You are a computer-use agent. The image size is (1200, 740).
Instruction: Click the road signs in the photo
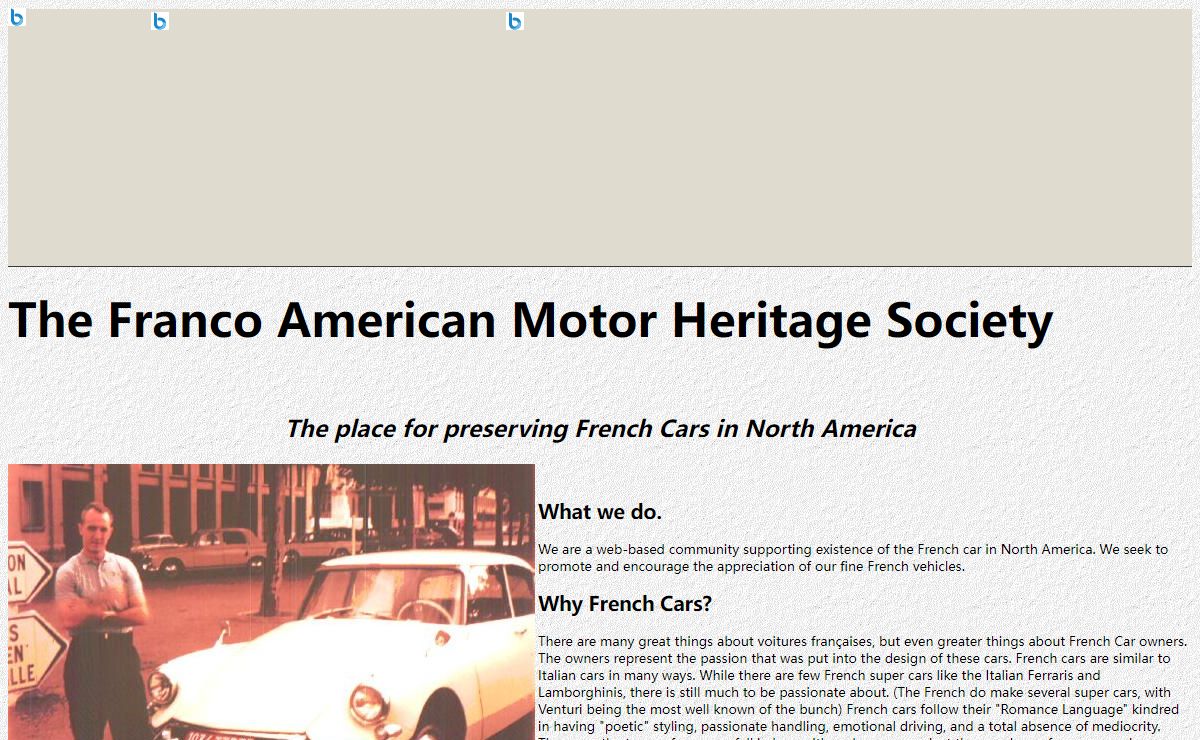pyautogui.click(x=28, y=620)
